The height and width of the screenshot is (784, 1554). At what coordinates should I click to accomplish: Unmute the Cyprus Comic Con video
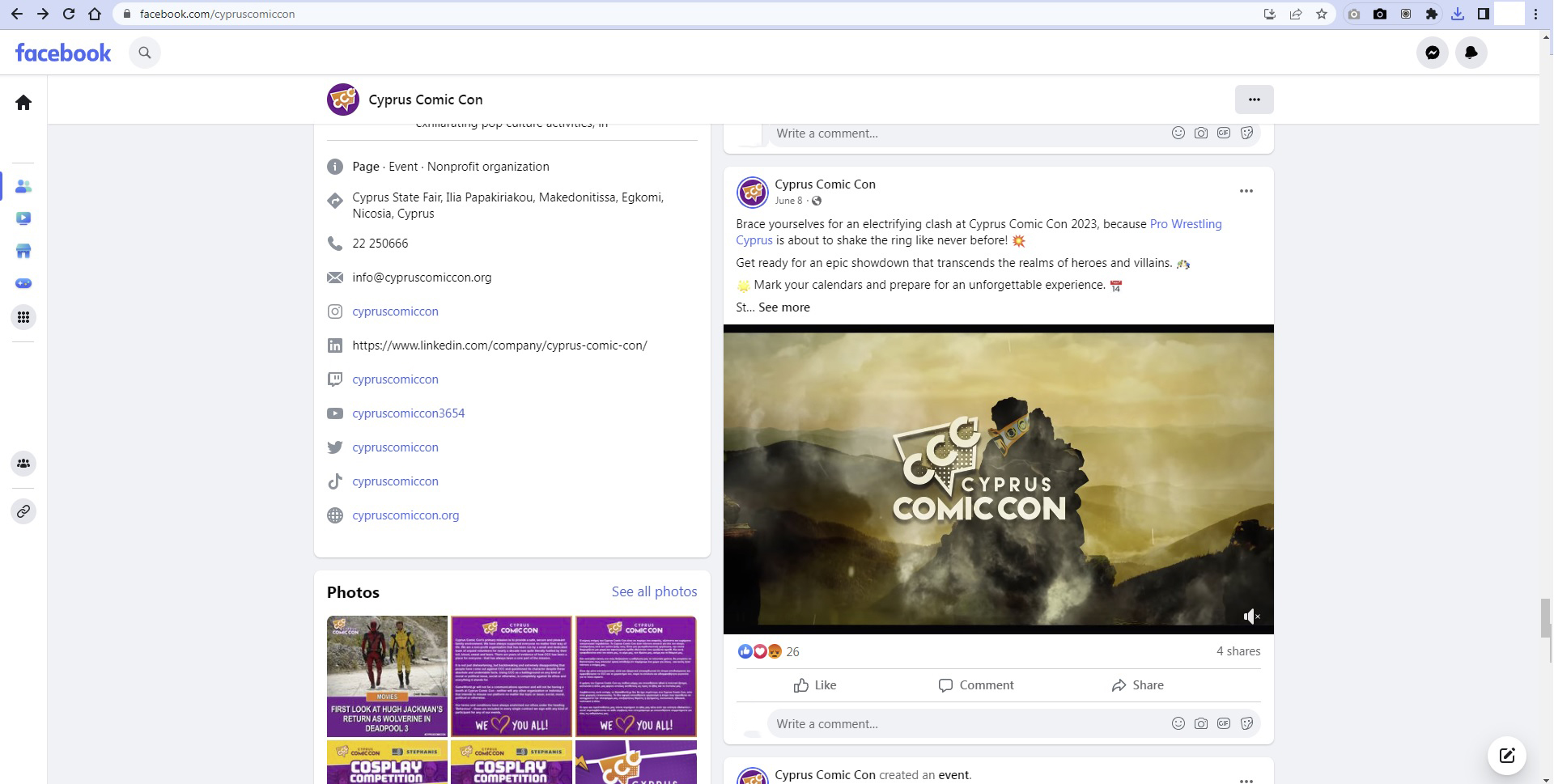(1251, 617)
